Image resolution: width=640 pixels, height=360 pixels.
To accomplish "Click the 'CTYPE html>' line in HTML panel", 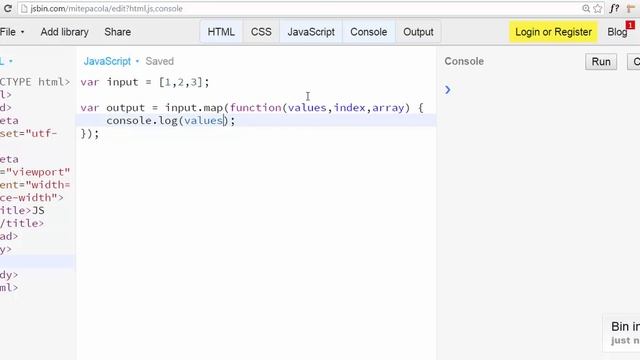I will pos(35,82).
